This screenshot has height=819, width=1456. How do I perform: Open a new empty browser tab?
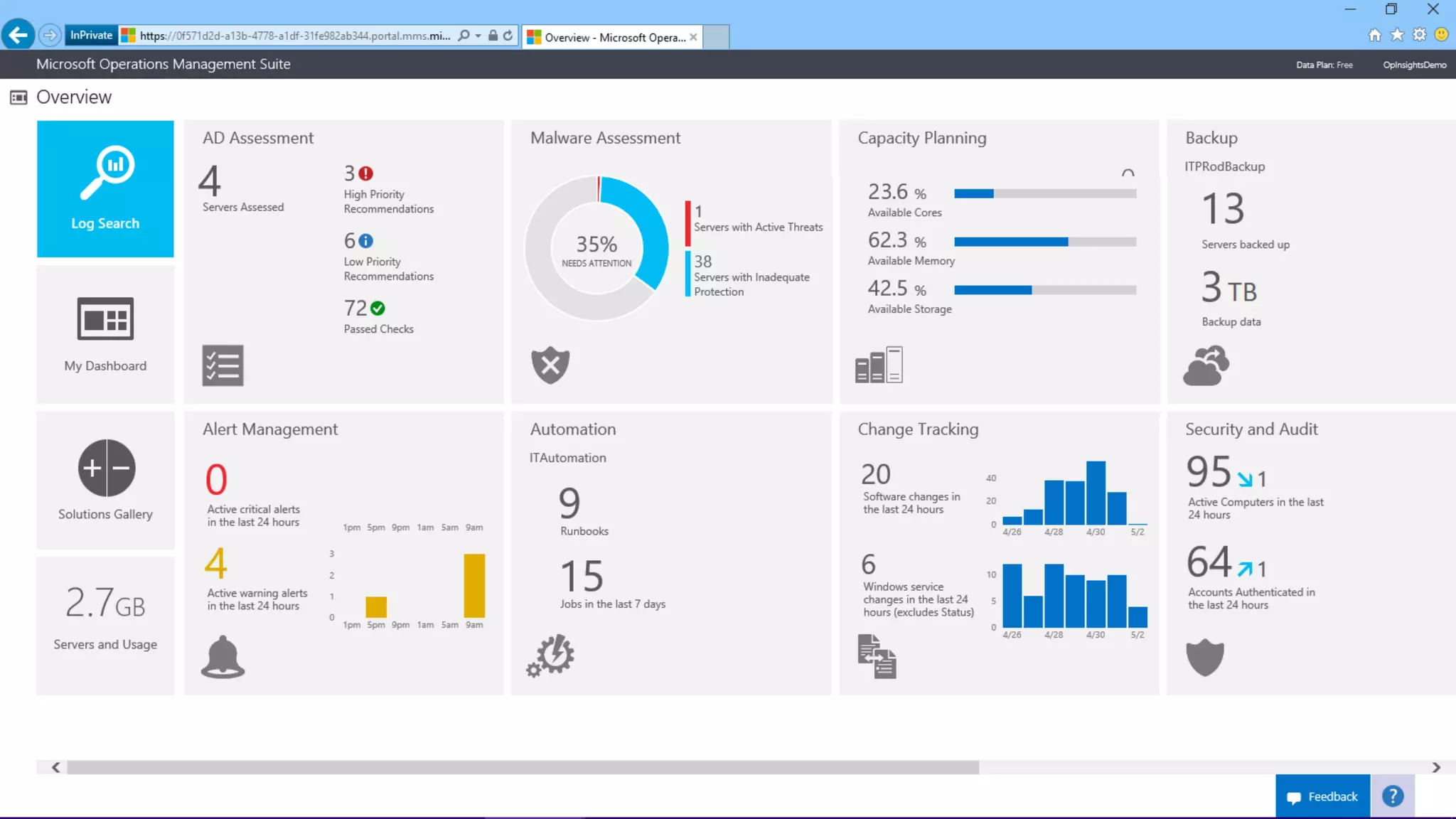click(x=717, y=37)
